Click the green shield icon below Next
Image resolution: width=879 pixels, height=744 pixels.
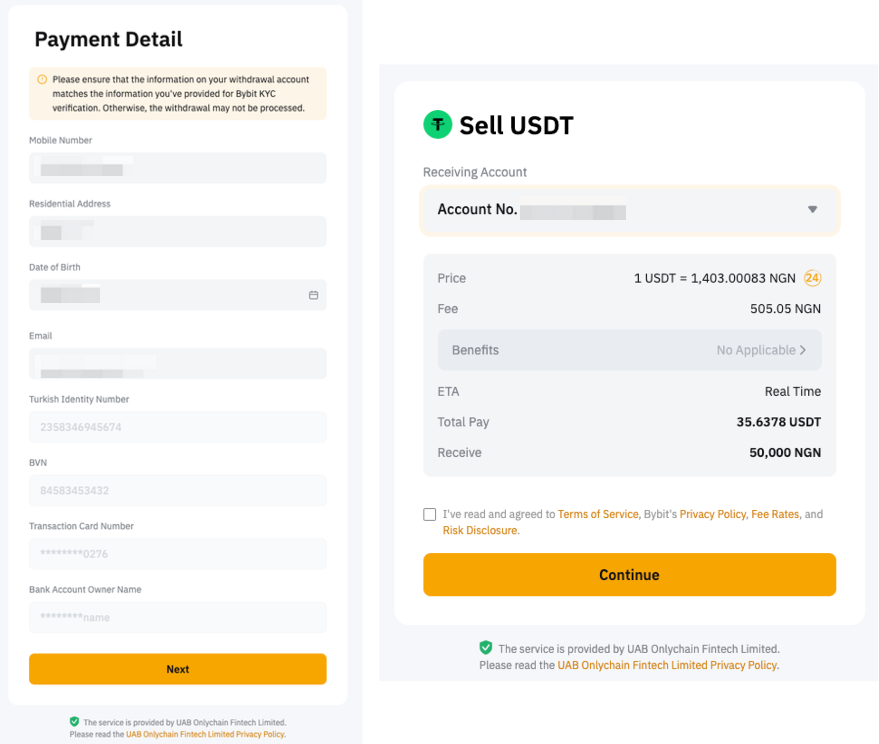coord(74,721)
